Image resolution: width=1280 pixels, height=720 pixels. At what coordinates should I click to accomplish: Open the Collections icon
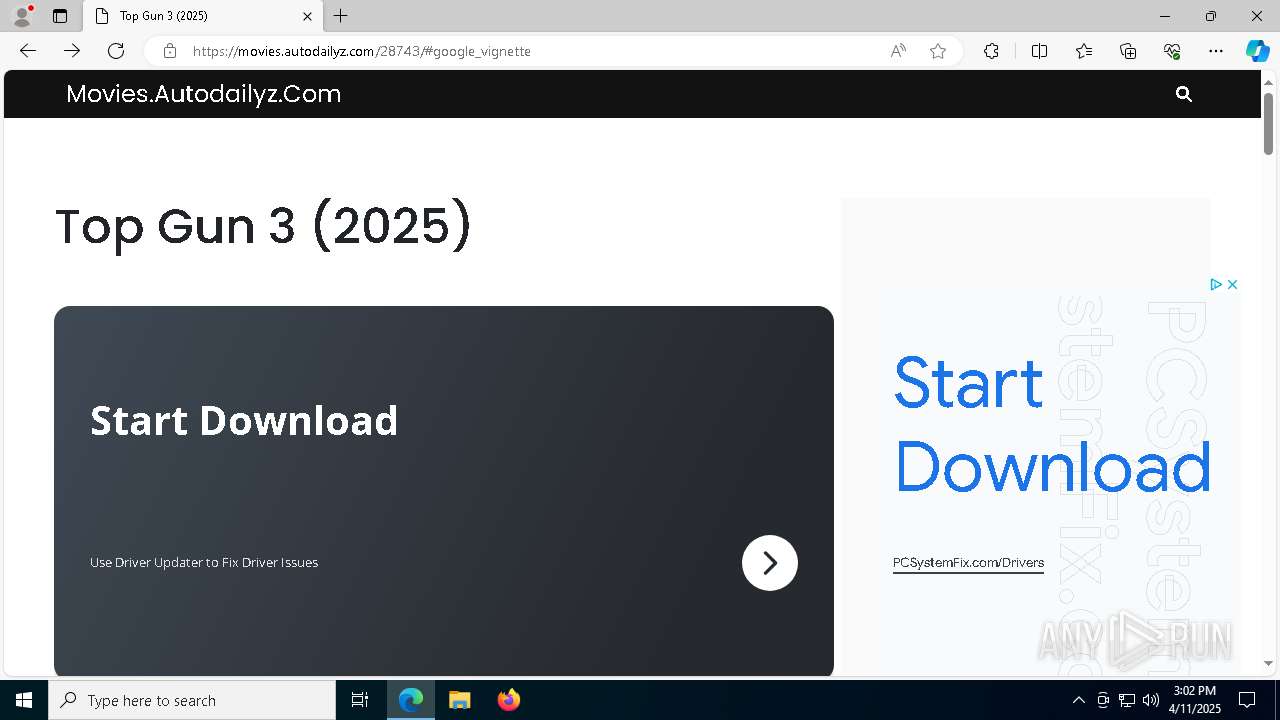(x=1128, y=51)
